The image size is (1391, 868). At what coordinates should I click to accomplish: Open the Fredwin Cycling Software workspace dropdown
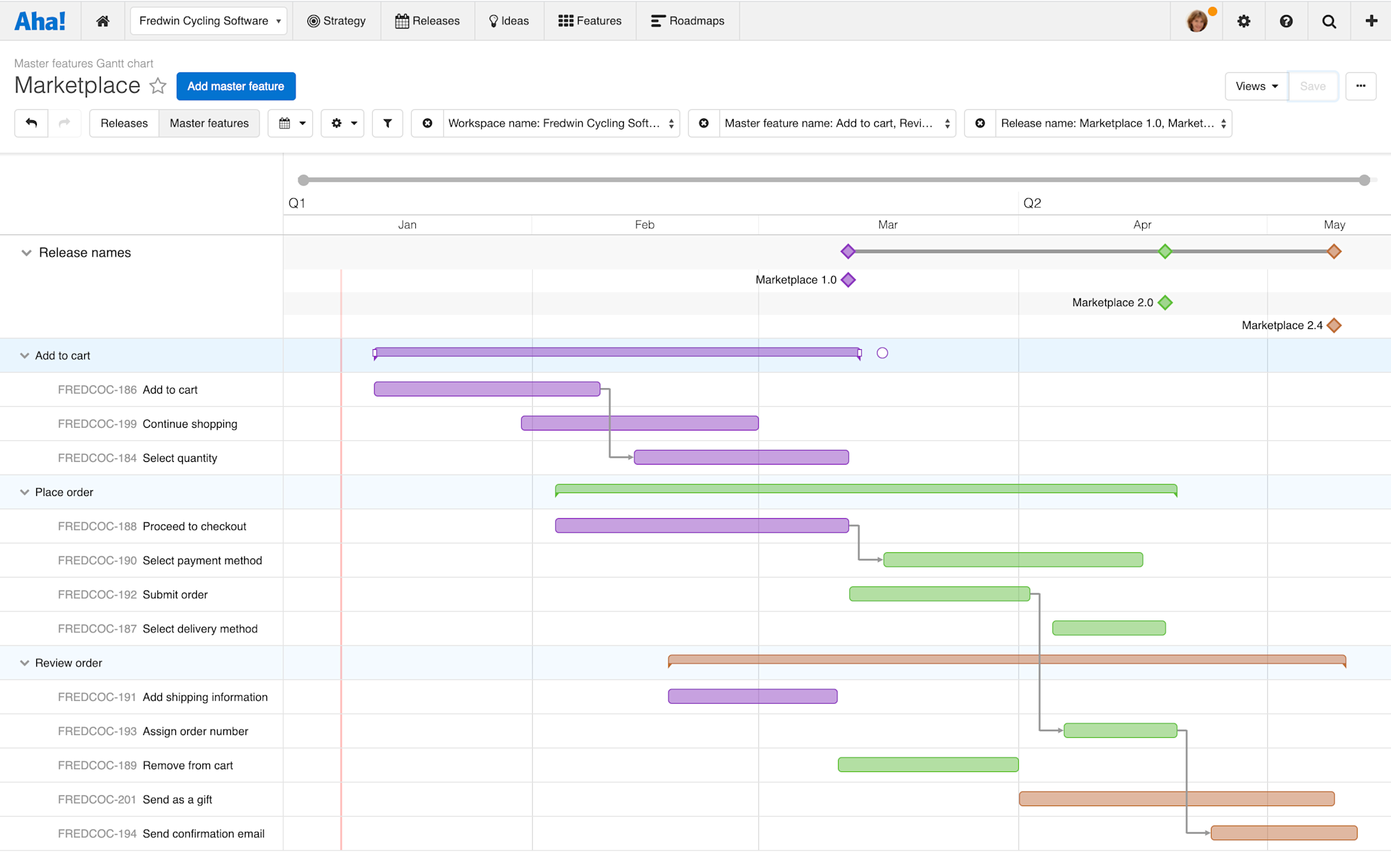pos(208,21)
